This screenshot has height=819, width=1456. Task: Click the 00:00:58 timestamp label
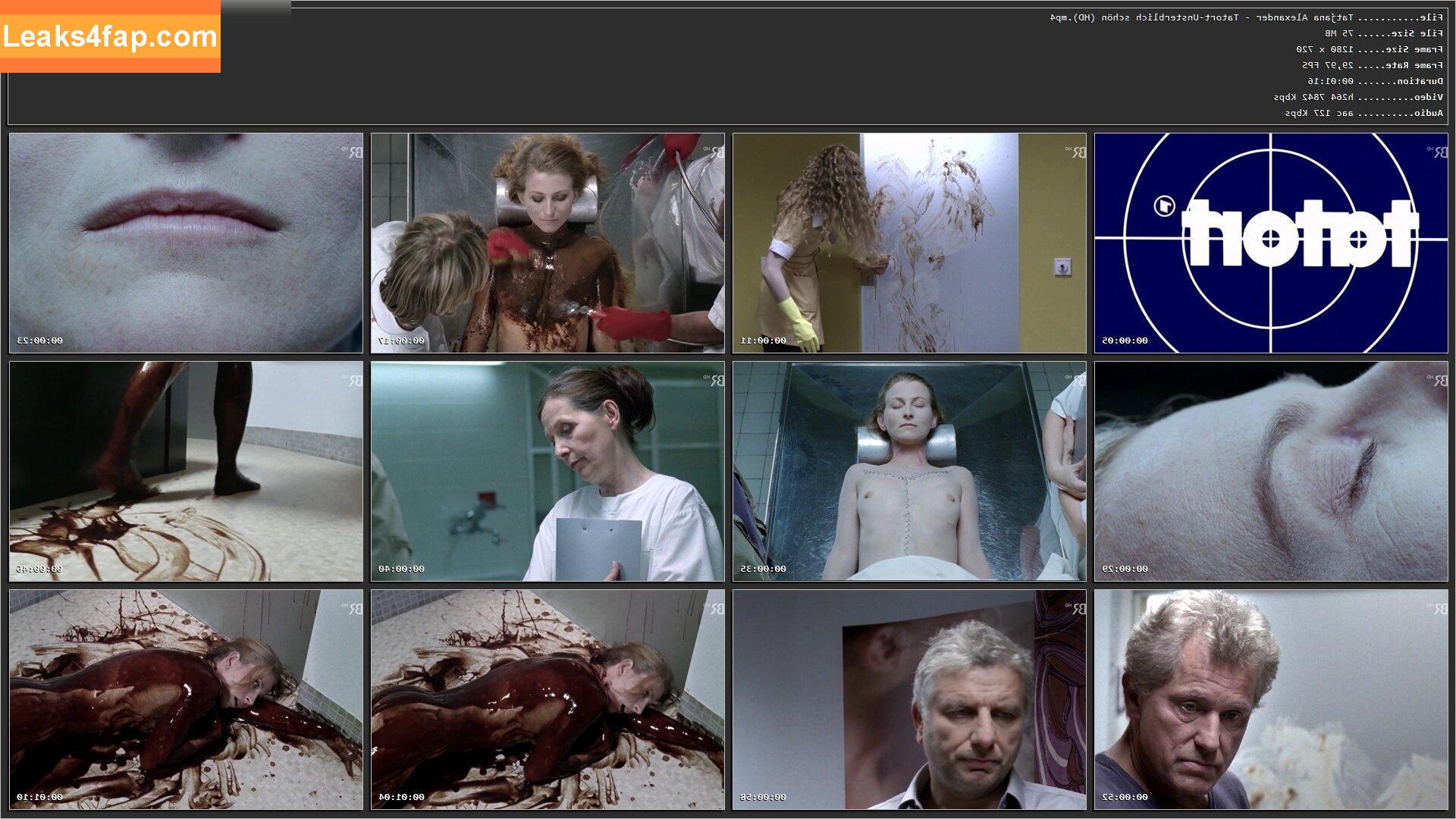[x=764, y=797]
